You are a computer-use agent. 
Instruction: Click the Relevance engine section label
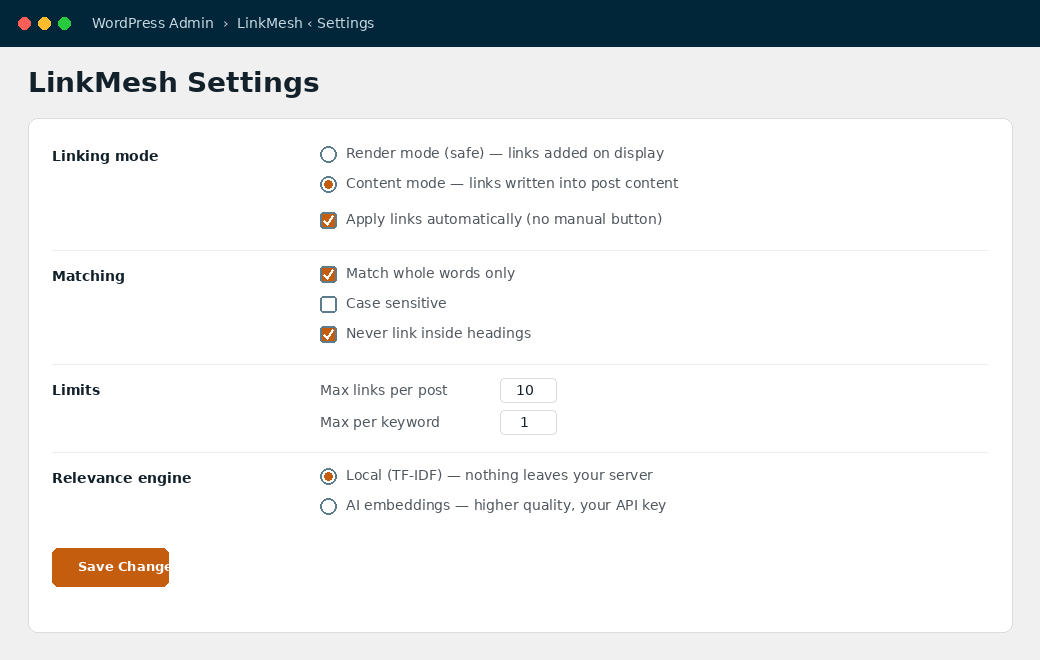click(x=122, y=478)
